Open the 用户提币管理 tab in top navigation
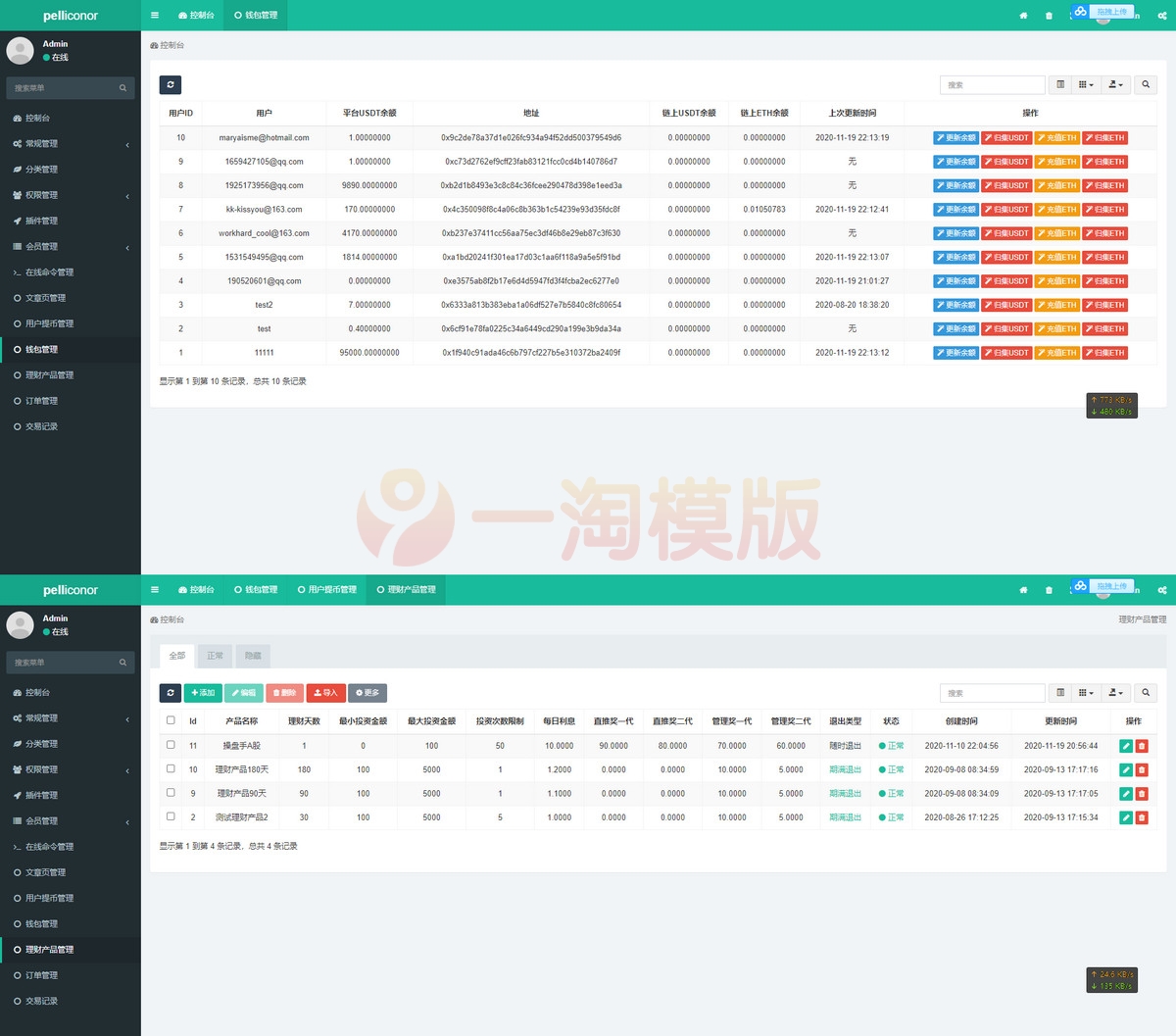Viewport: 1176px width, 1036px height. tap(326, 589)
